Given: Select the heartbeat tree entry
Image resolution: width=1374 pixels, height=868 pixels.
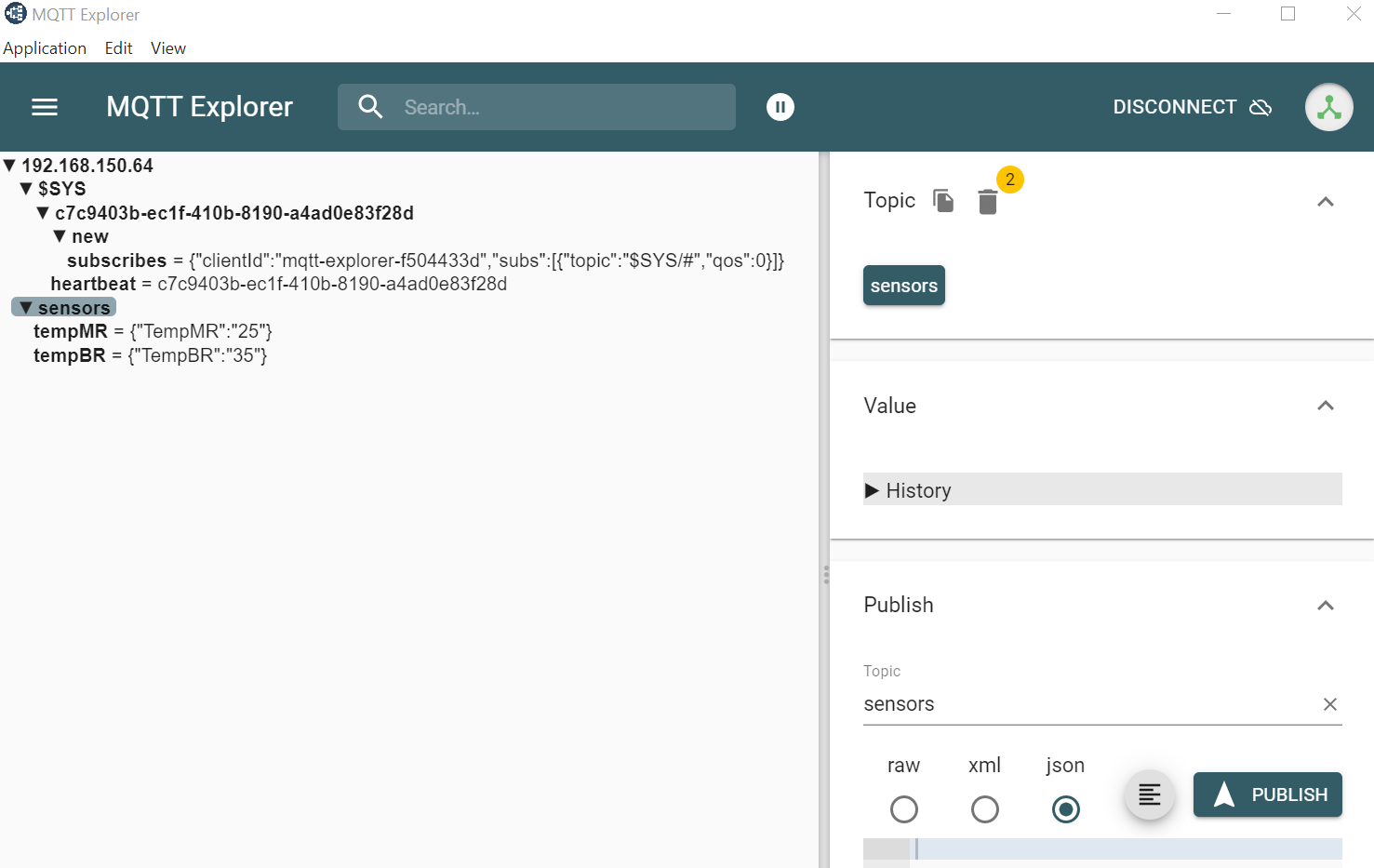Looking at the screenshot, I should click(279, 284).
